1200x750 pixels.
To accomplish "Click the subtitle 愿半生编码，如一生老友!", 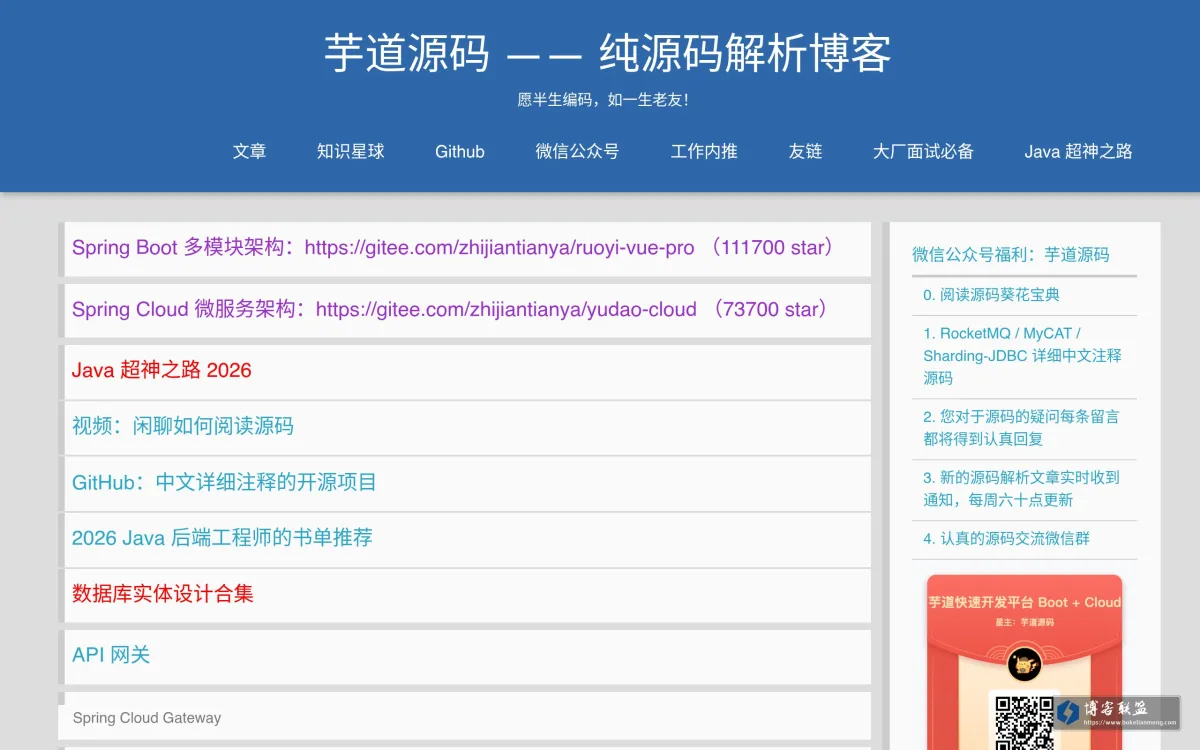I will (602, 100).
